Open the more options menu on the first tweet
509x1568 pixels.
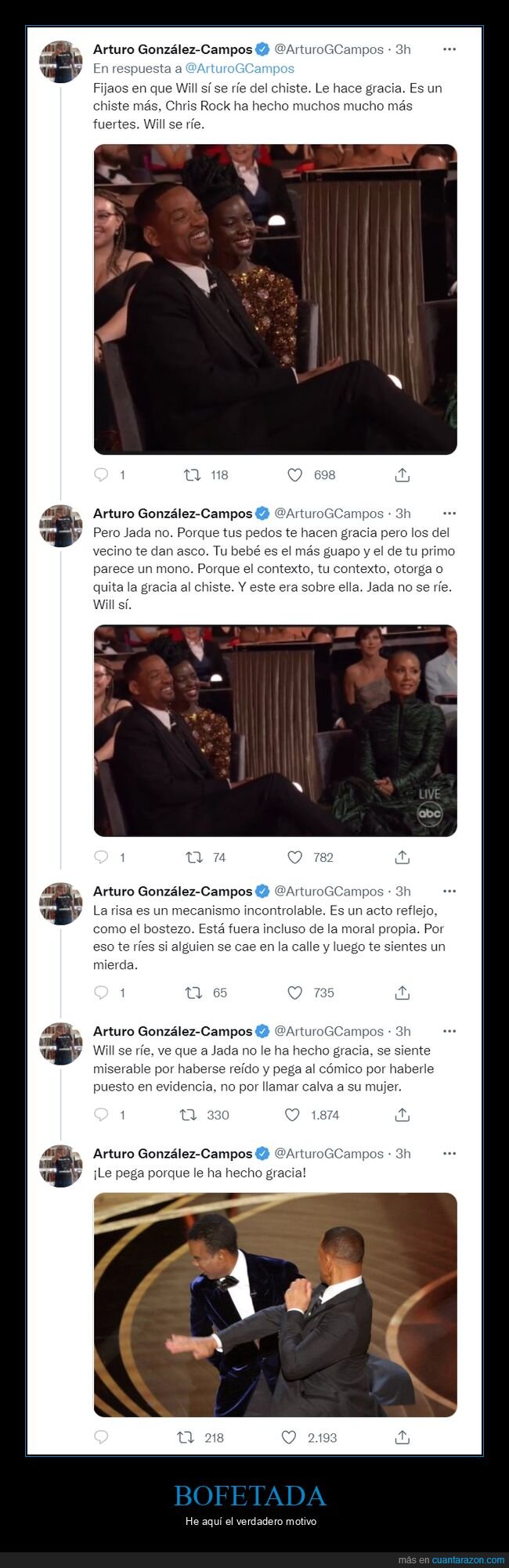[x=450, y=47]
